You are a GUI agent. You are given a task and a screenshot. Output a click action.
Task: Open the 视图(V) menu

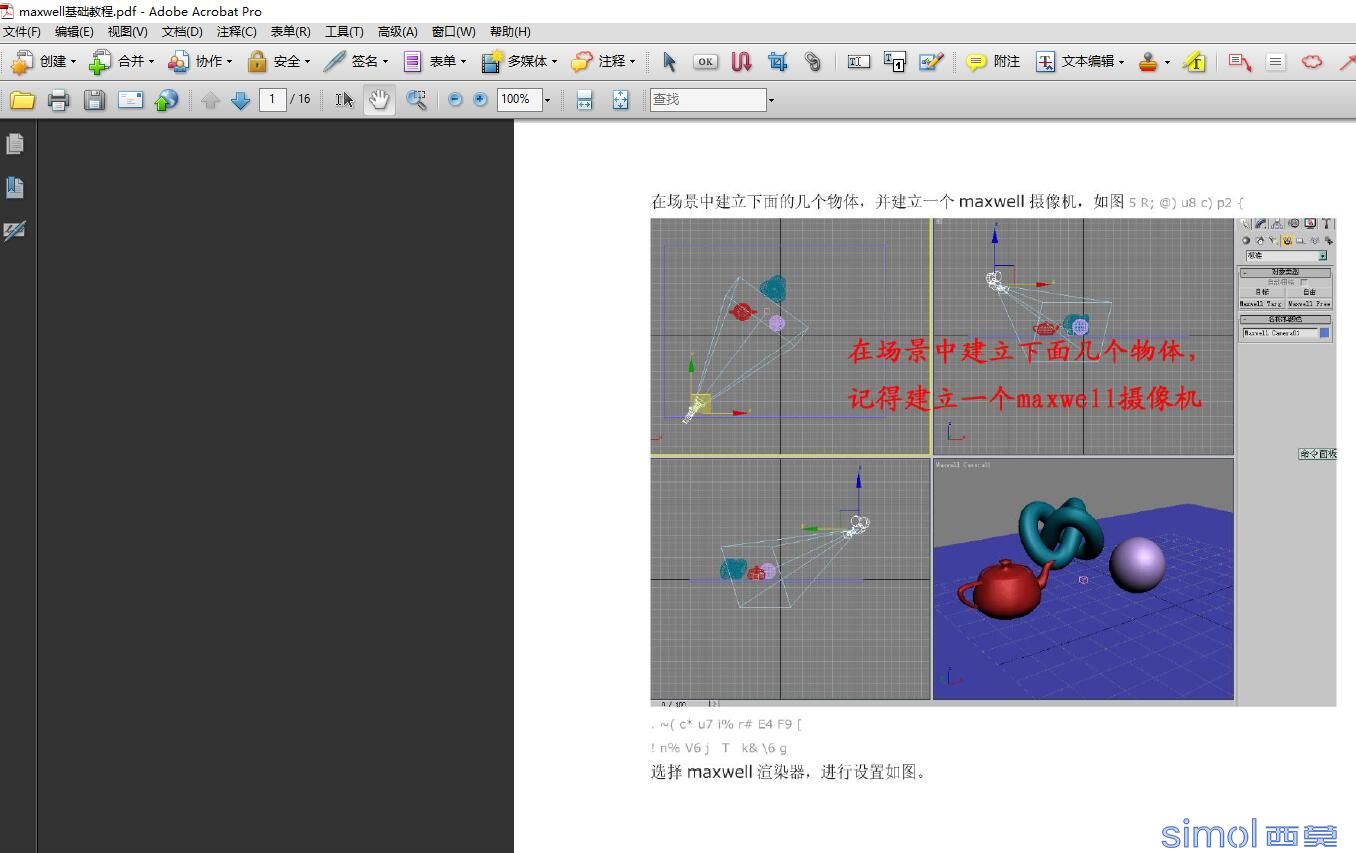pos(127,32)
